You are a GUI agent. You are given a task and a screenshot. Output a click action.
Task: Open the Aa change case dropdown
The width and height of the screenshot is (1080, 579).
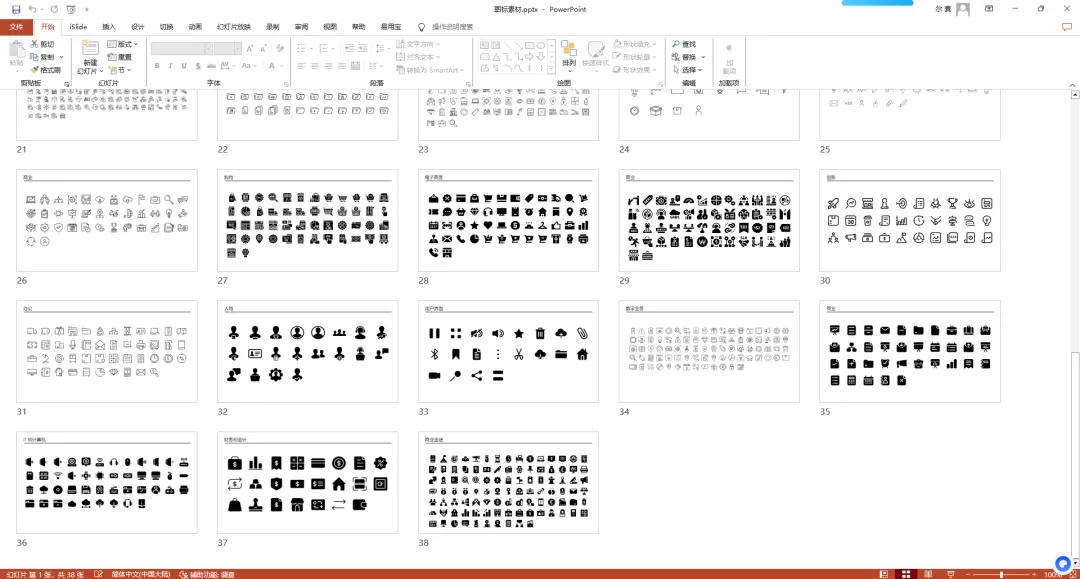(247, 66)
